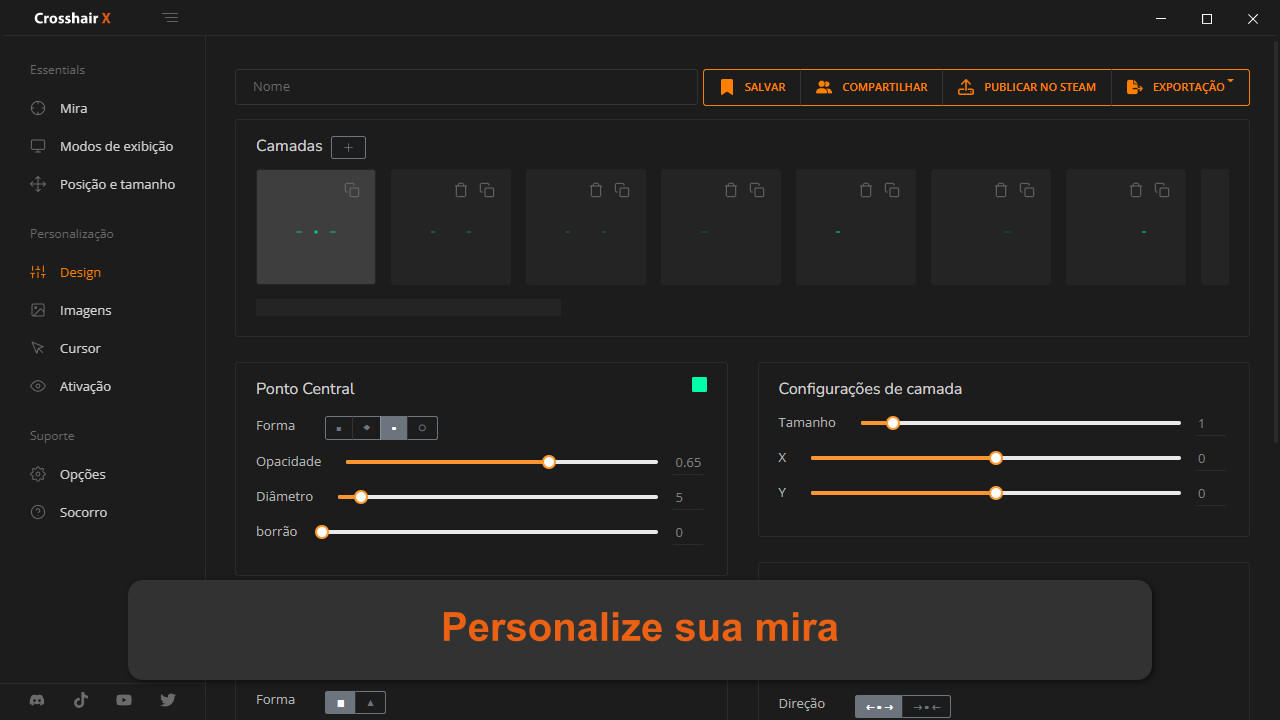
Task: Select the circle shape for Ponto Central
Action: click(x=422, y=428)
